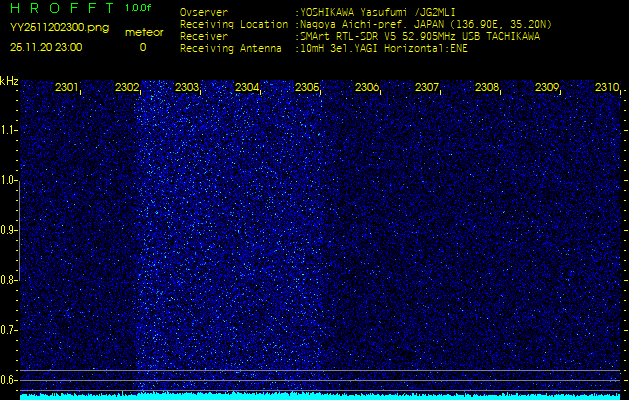Click the kHz axis unit label
Viewport: 629px width, 400px height.
(9, 81)
